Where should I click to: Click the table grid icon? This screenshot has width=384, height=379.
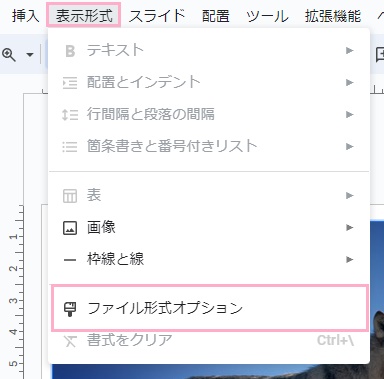(x=70, y=196)
